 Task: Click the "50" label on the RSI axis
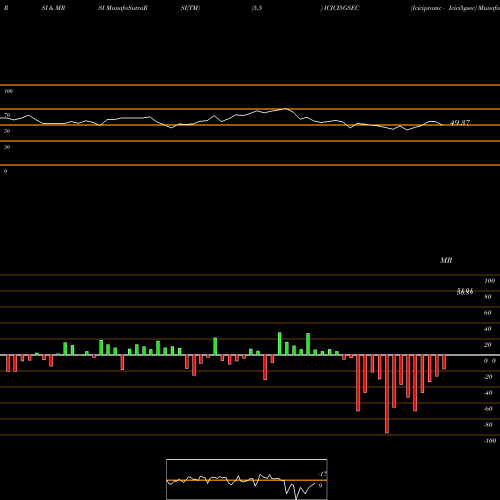pyautogui.click(x=7, y=131)
